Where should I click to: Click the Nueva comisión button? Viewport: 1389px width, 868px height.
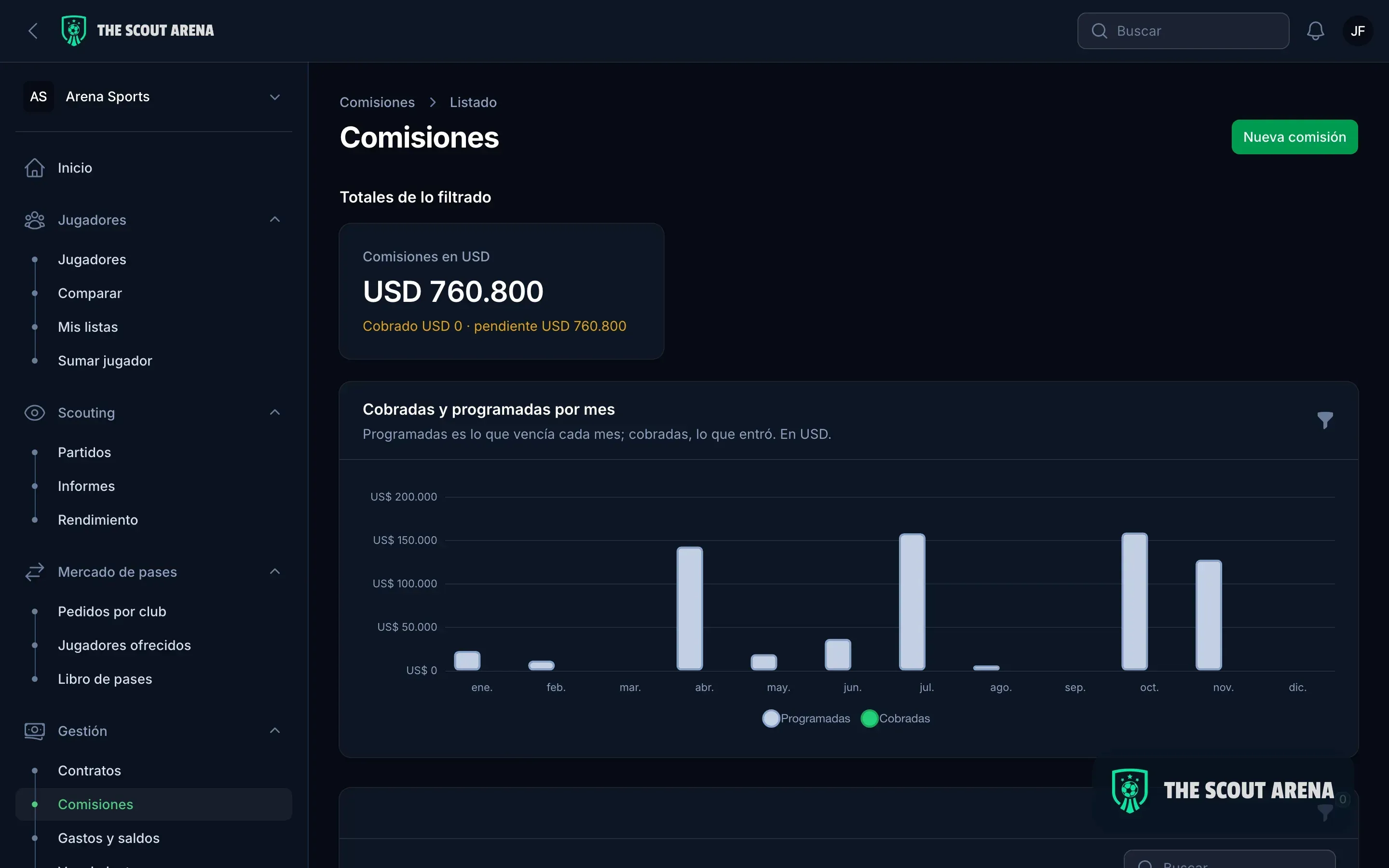click(1294, 136)
